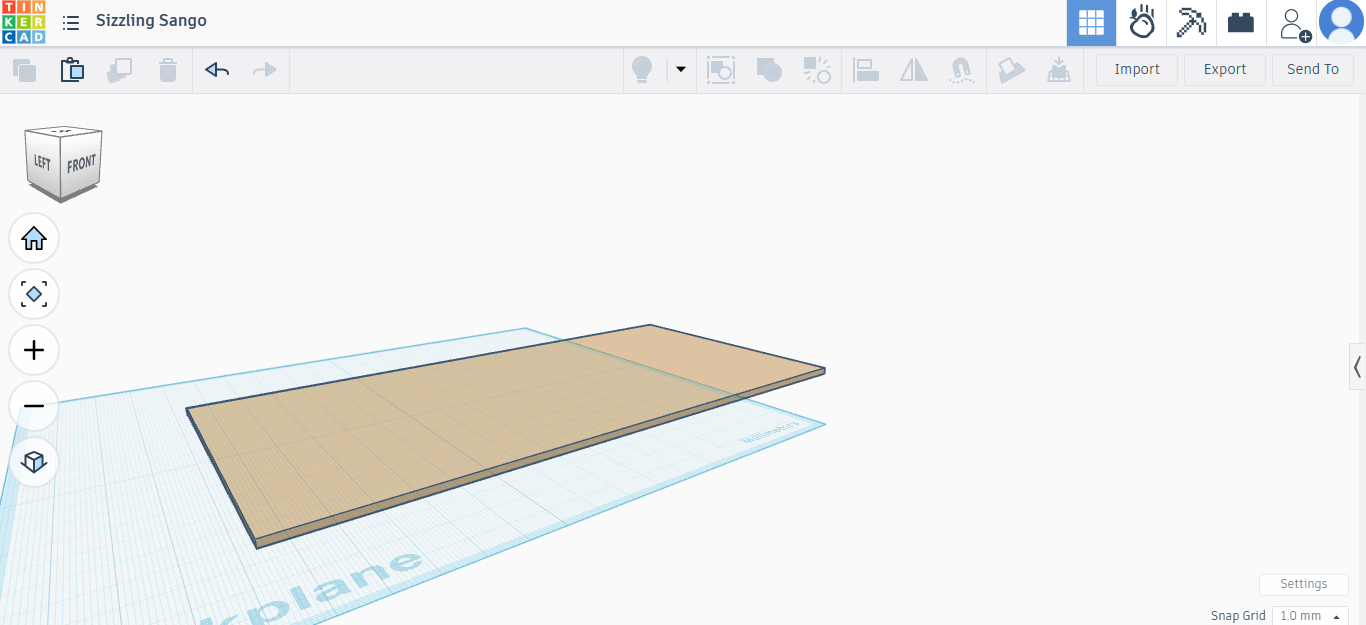Toggle Show all lightbulb icon
The height and width of the screenshot is (625, 1366).
641,70
